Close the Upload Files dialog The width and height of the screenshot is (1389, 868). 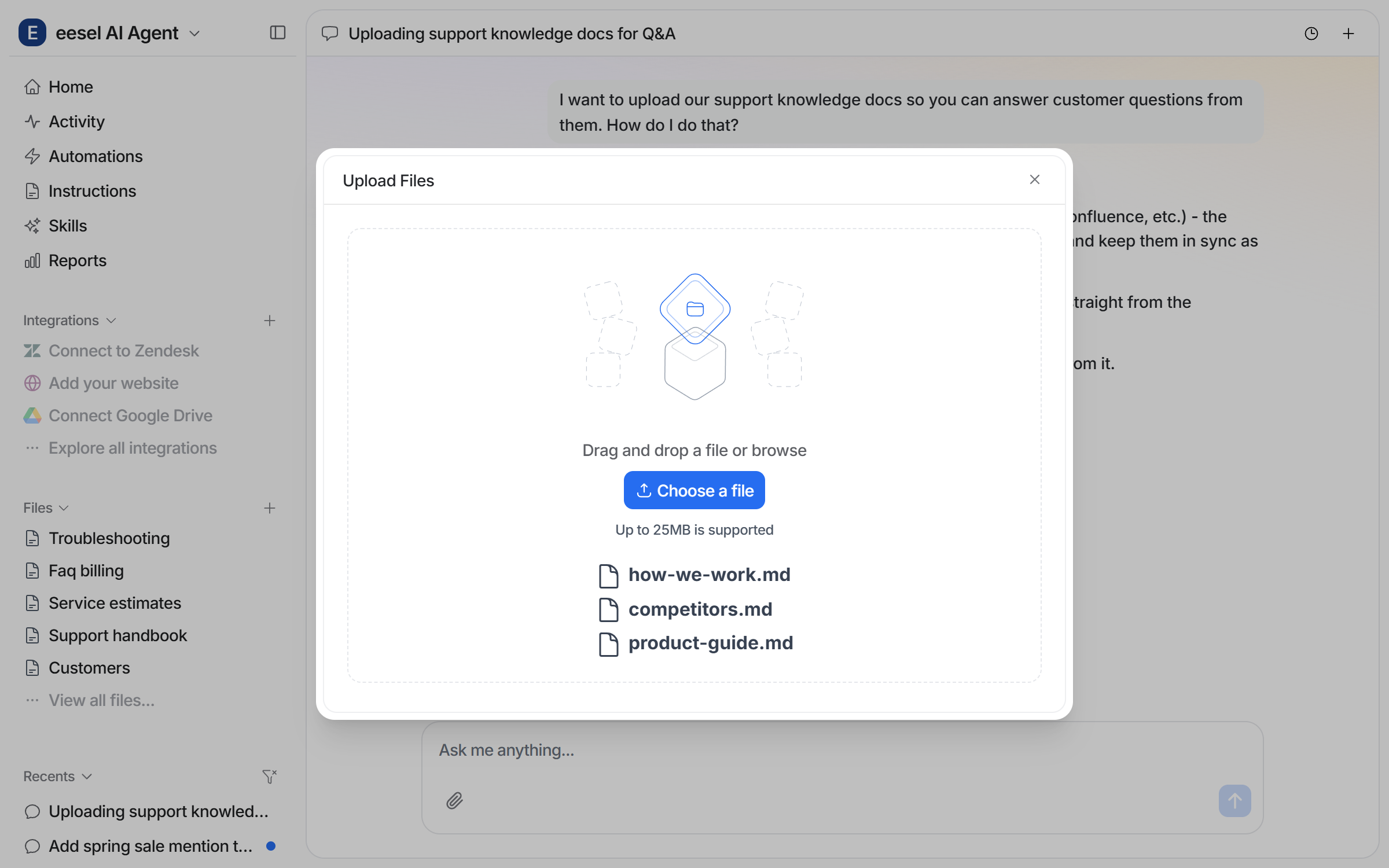[1035, 179]
